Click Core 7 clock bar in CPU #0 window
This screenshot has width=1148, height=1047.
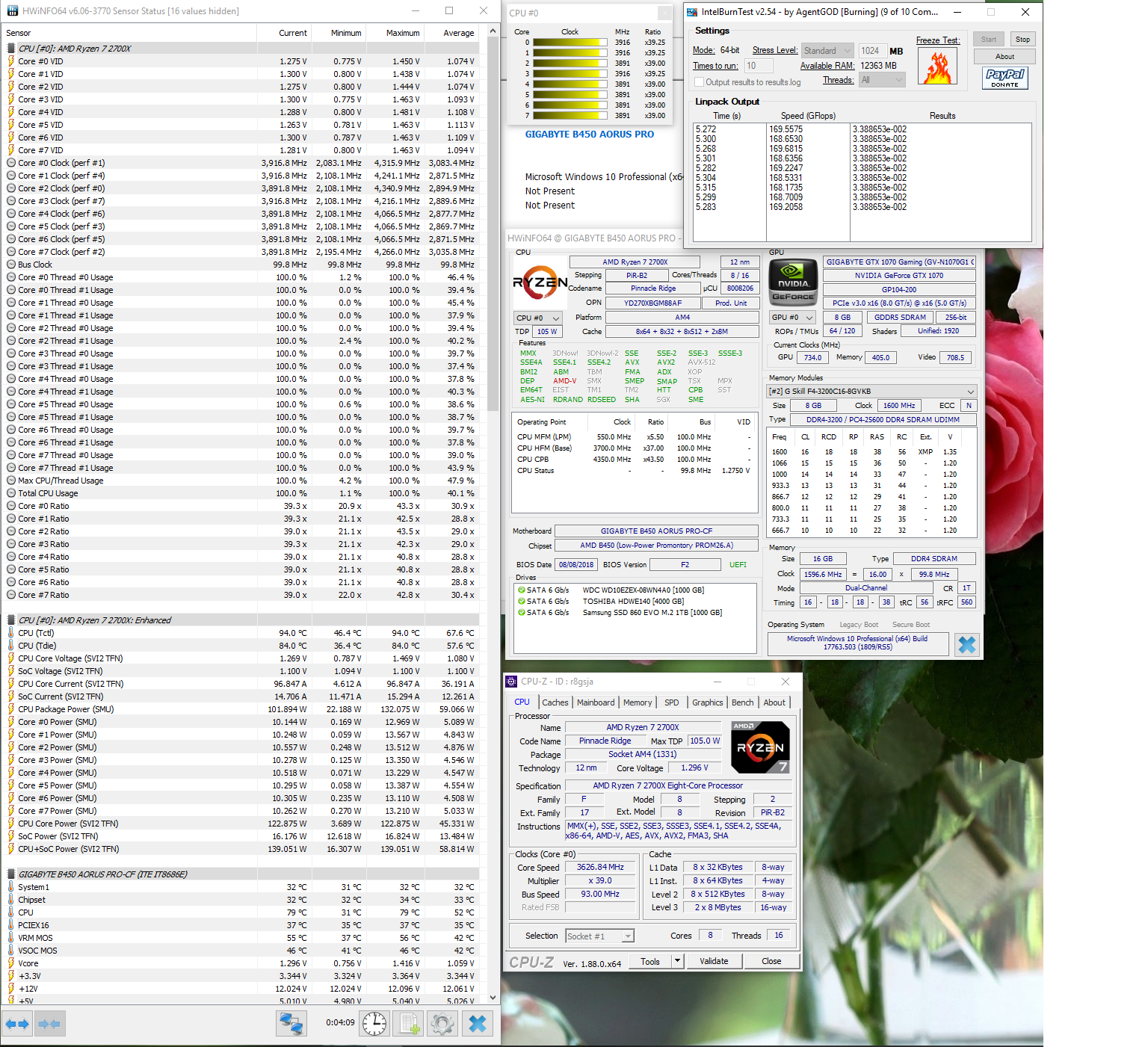tap(570, 116)
